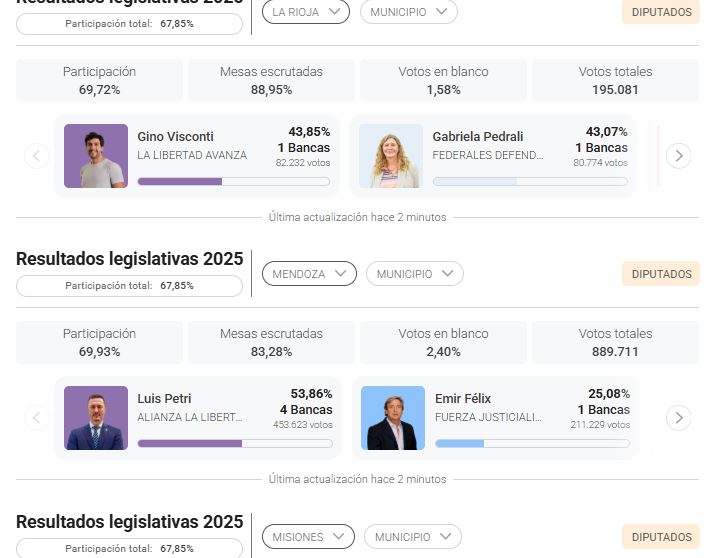The height and width of the screenshot is (558, 713).
Task: Open the MISIONES province dropdown
Action: 308,537
